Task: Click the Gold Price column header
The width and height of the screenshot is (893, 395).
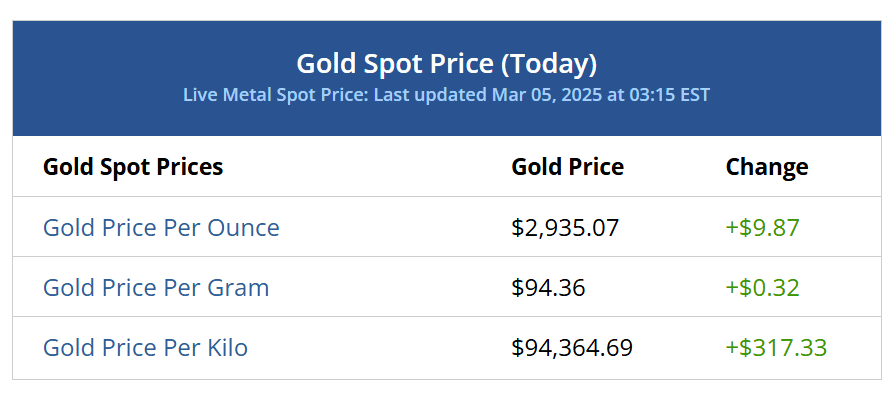Action: pos(568,167)
